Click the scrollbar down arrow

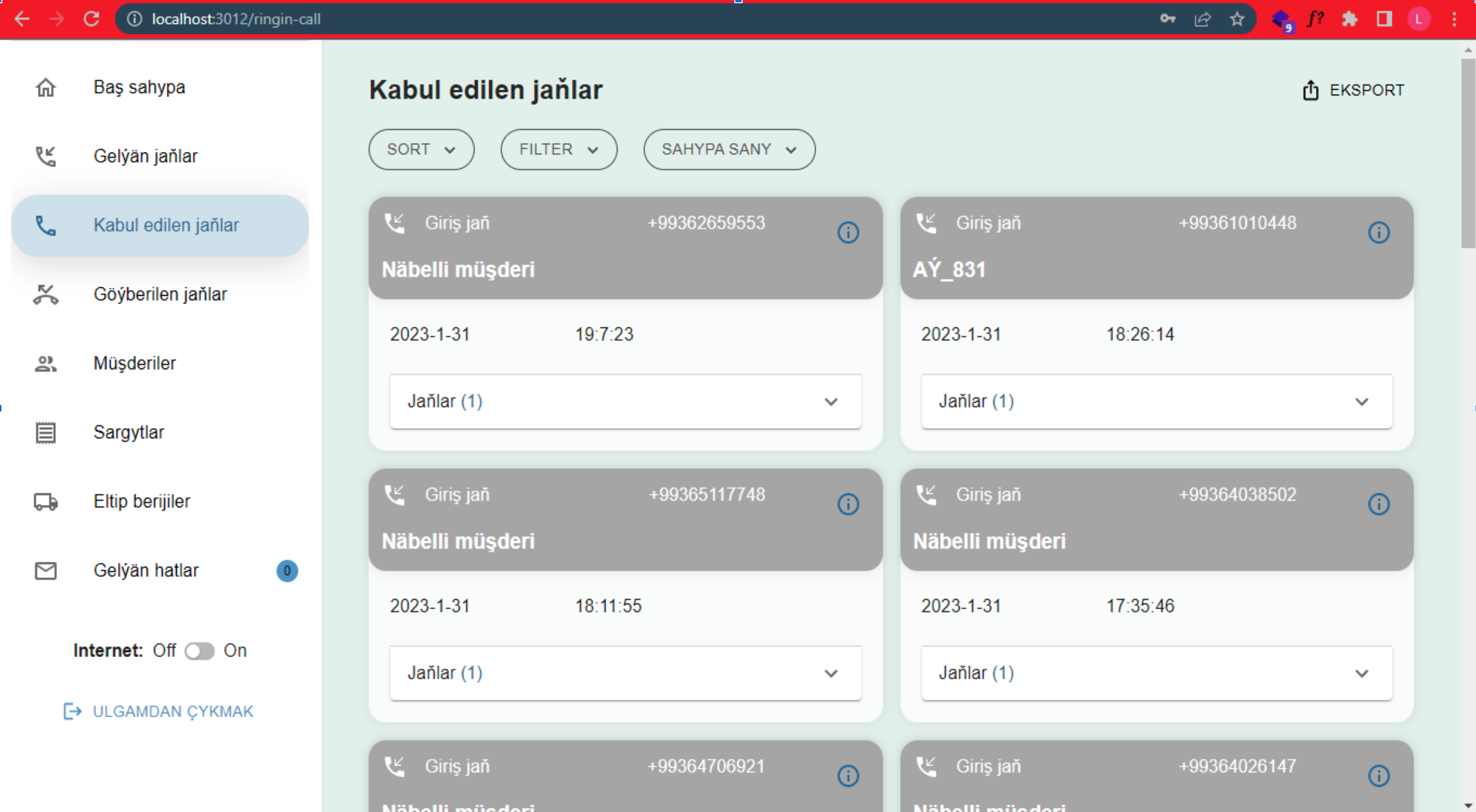(x=1467, y=806)
